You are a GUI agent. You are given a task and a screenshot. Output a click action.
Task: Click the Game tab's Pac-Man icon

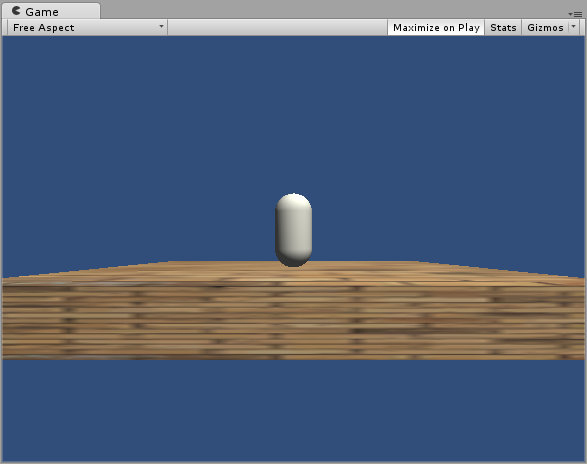click(16, 10)
